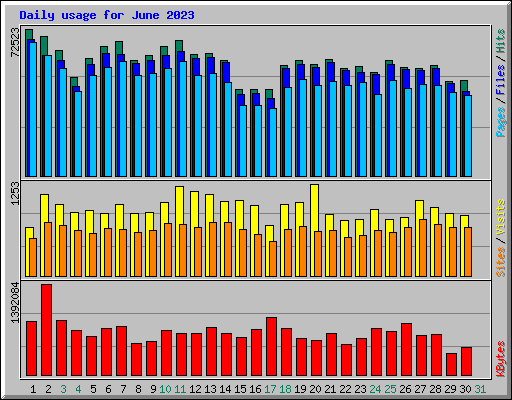Screen dimensions: 512x400
Task: Click day label 12
Action: coord(195,389)
